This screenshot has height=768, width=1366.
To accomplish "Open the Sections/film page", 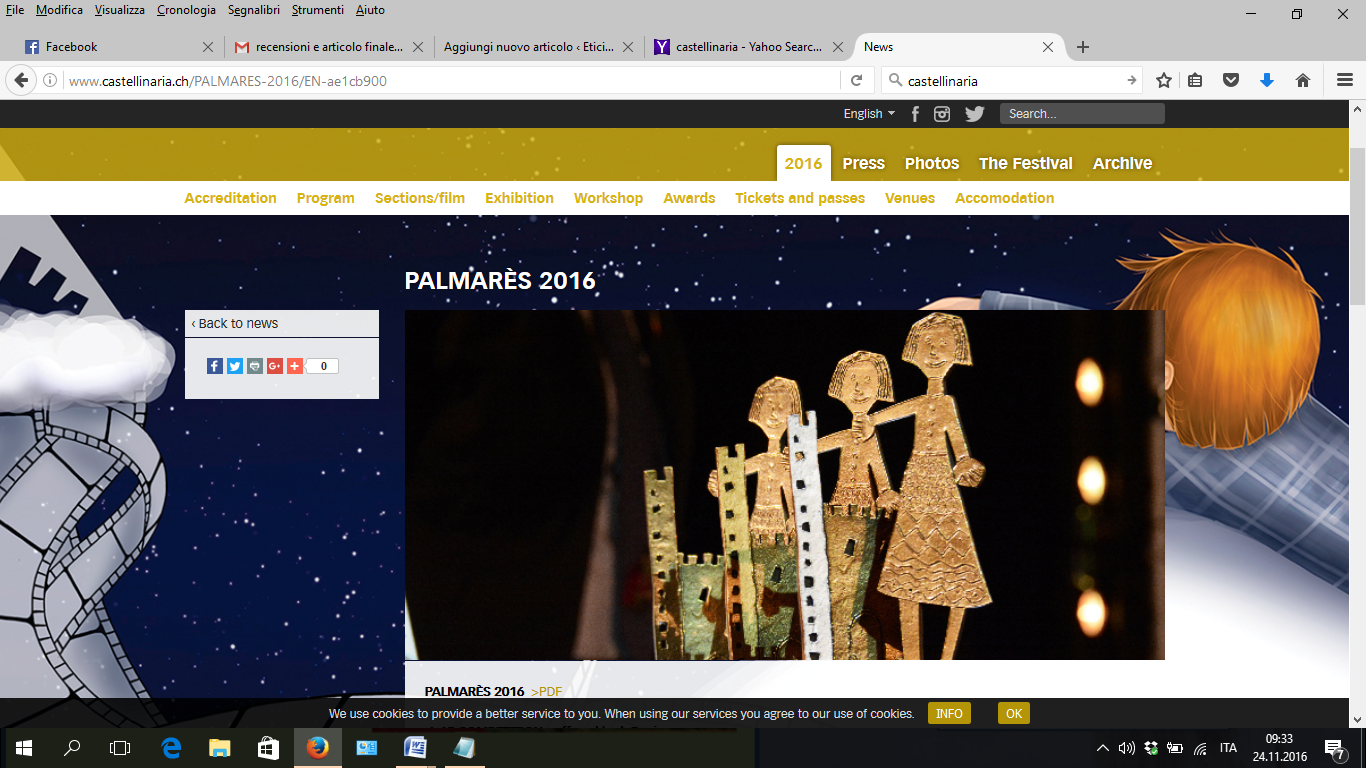I will [x=420, y=198].
